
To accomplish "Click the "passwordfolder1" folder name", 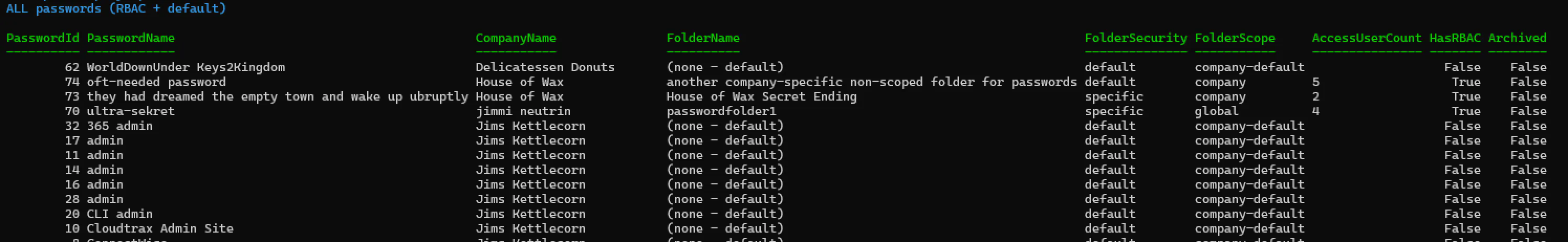I will [721, 111].
